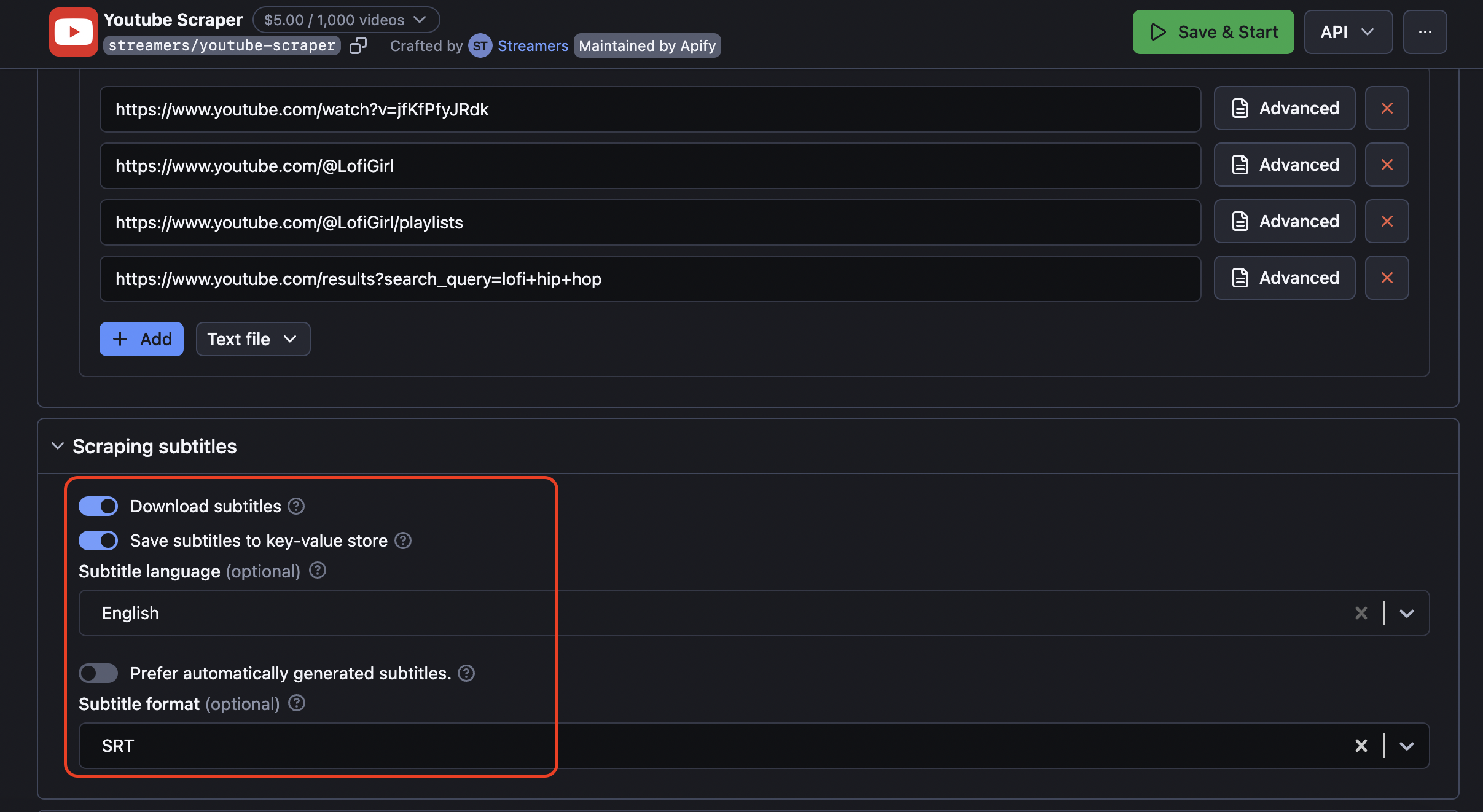Copy the actor name streamers/youtube-scraper
Image resolution: width=1483 pixels, height=812 pixels.
pyautogui.click(x=359, y=45)
